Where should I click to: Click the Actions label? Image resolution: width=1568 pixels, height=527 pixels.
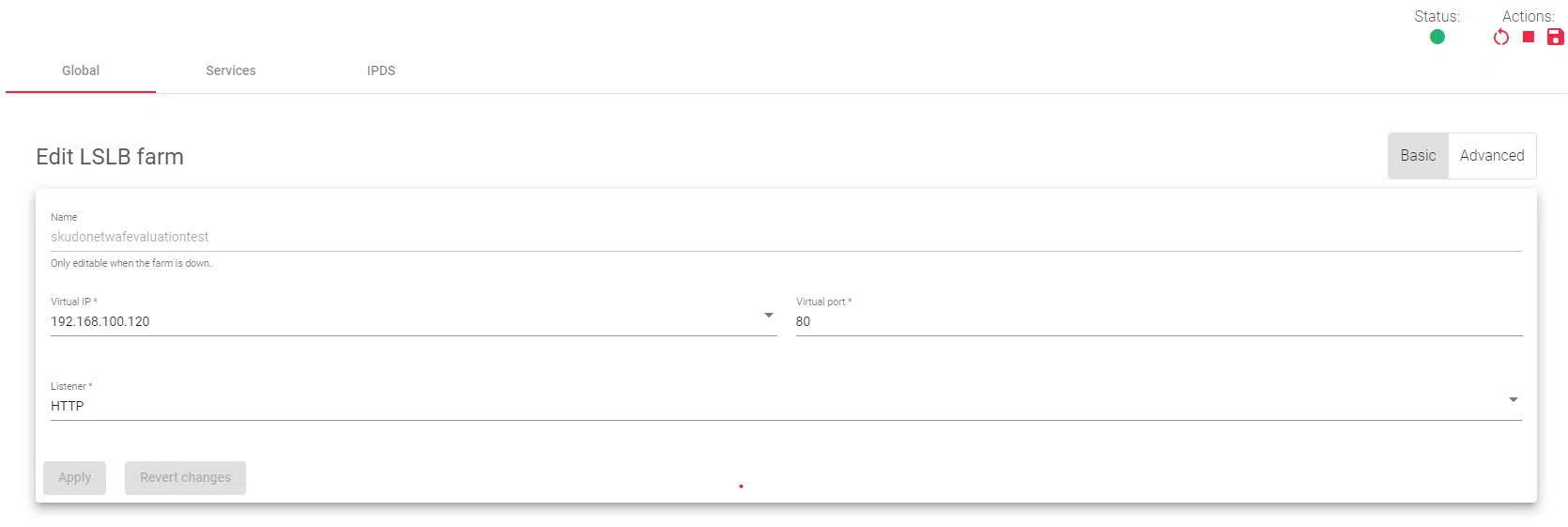click(1528, 16)
